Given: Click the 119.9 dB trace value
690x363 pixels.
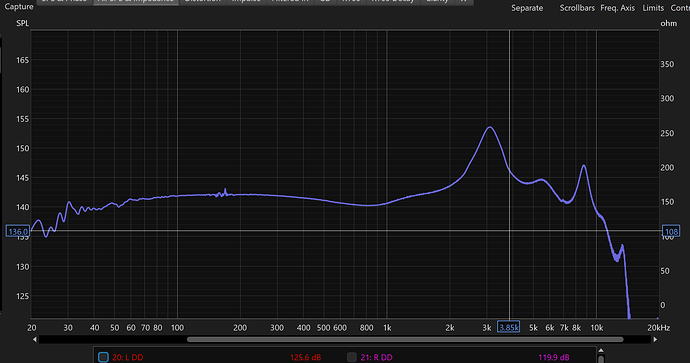Looking at the screenshot, I should tap(554, 357).
